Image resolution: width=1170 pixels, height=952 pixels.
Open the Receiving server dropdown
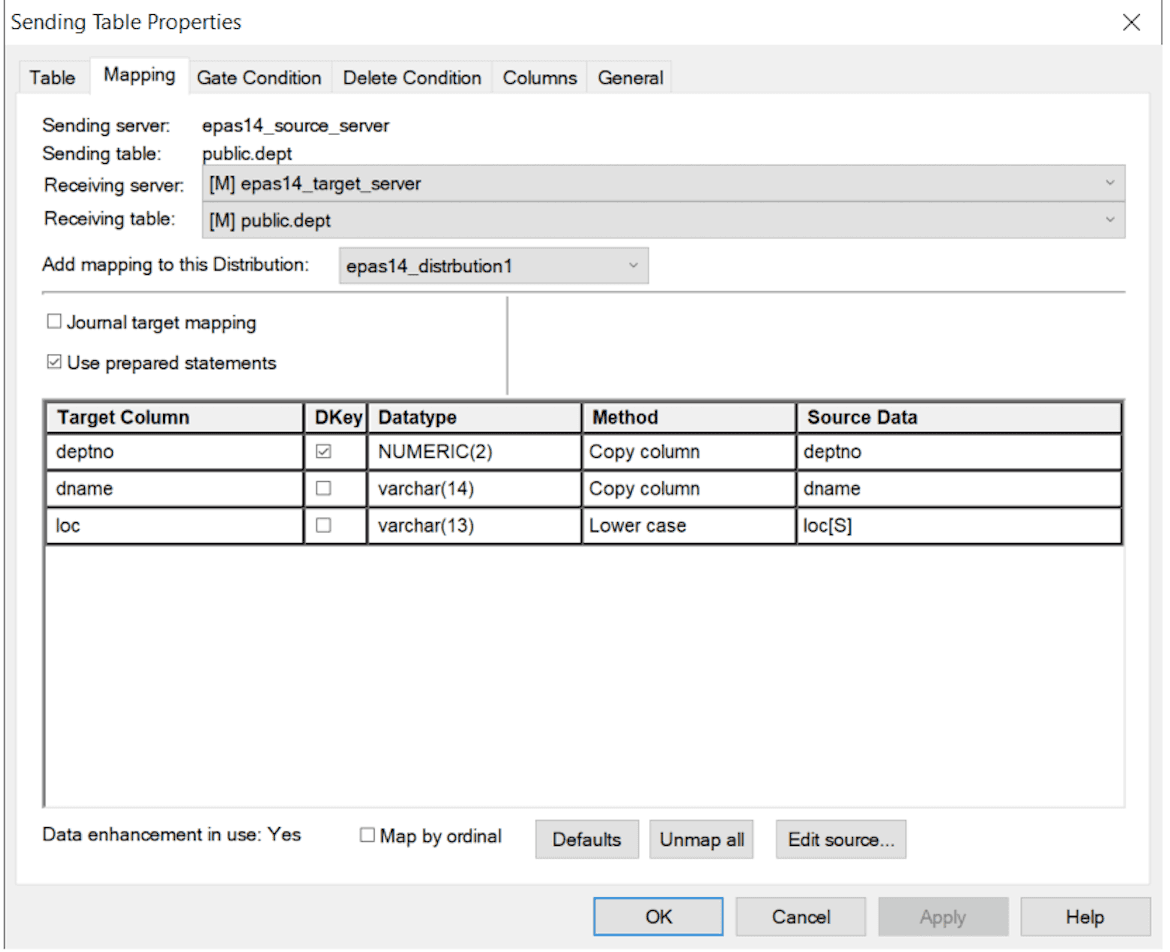pos(1110,183)
